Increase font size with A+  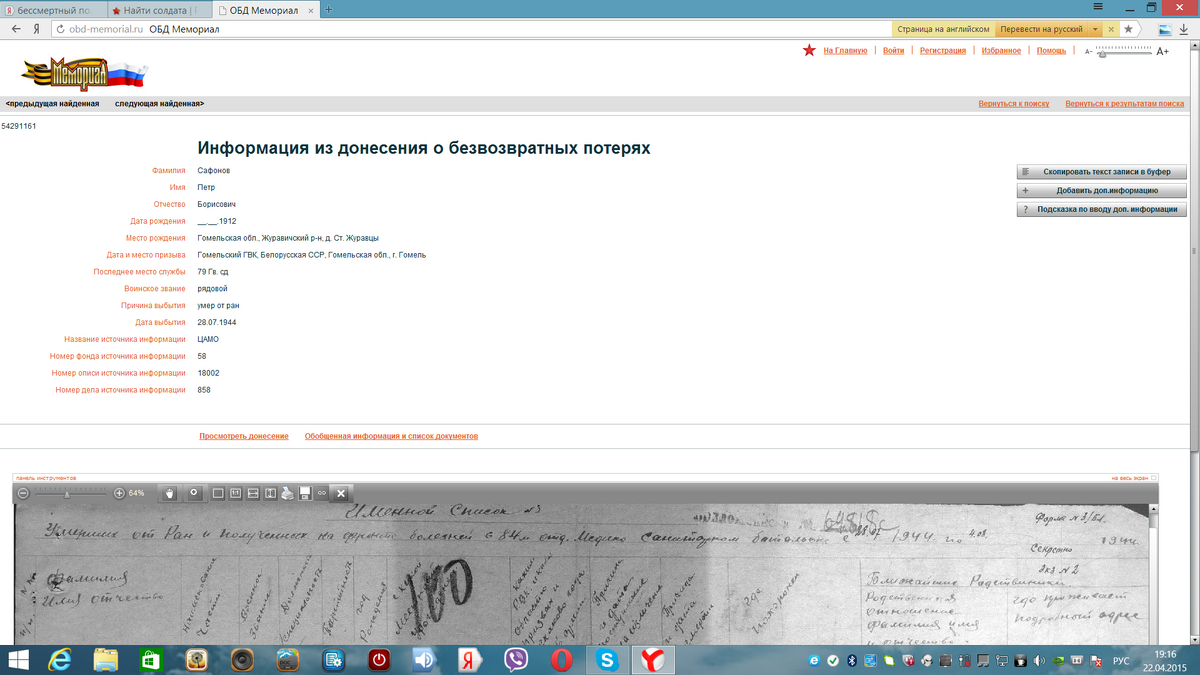click(x=1163, y=51)
